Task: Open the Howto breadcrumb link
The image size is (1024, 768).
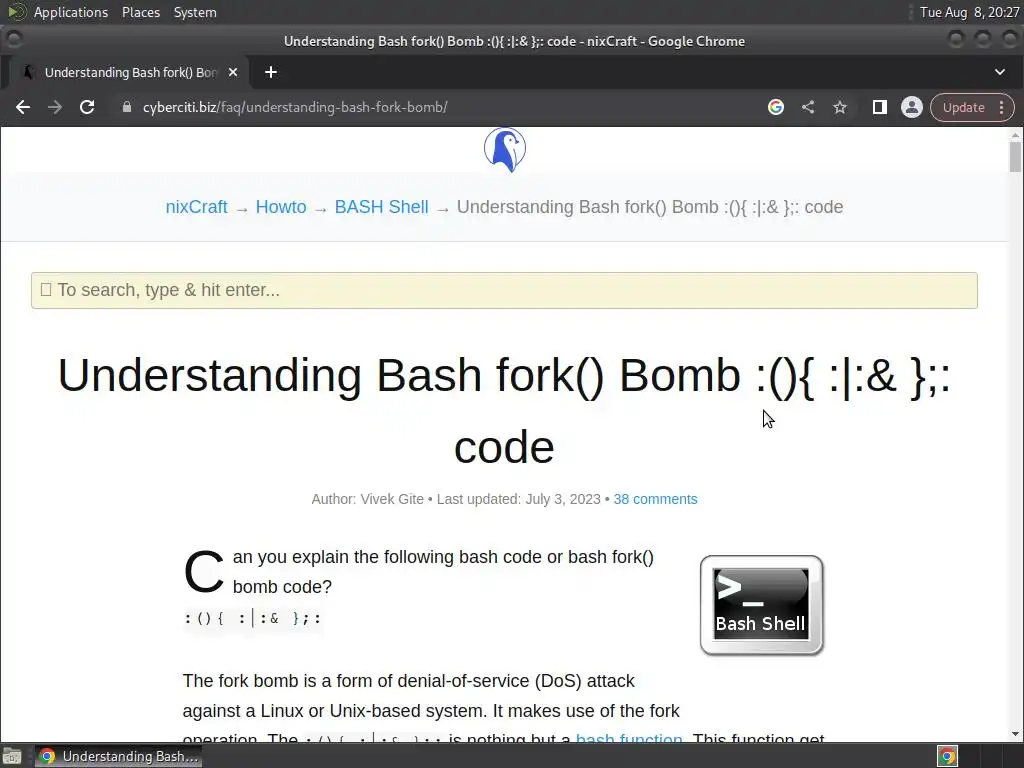Action: pos(281,207)
